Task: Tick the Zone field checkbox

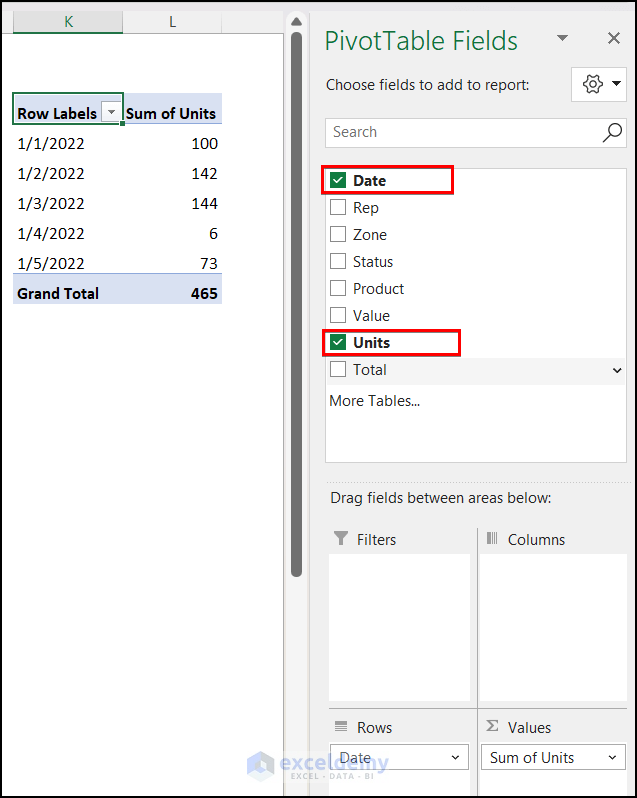Action: (338, 235)
